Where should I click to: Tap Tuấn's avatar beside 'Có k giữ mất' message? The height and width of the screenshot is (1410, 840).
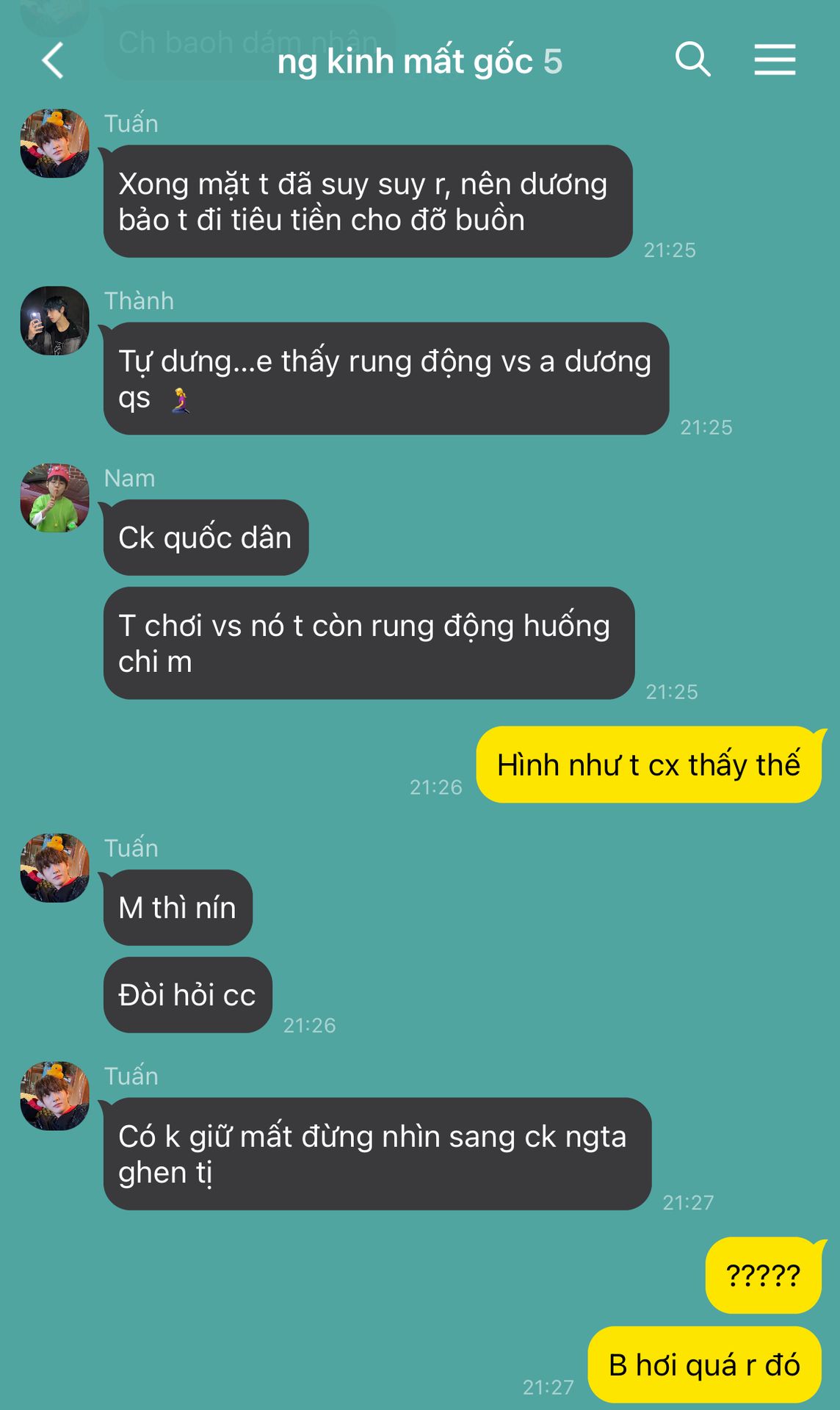click(54, 1096)
